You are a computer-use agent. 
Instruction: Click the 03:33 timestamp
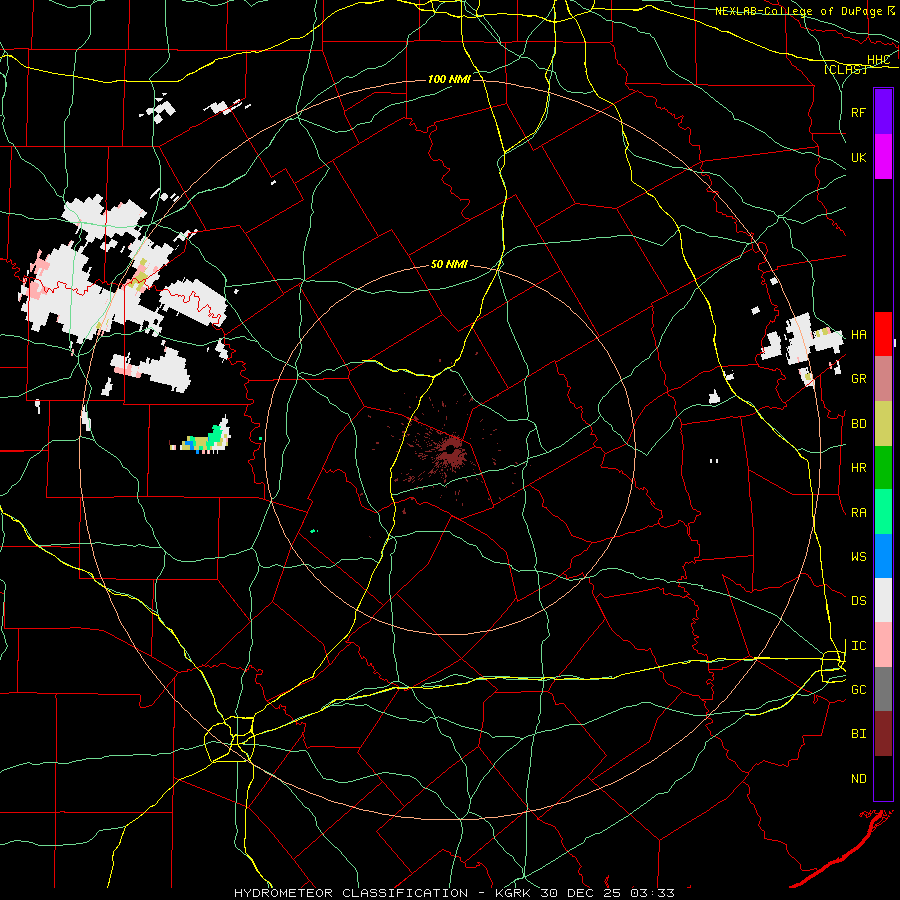652,893
